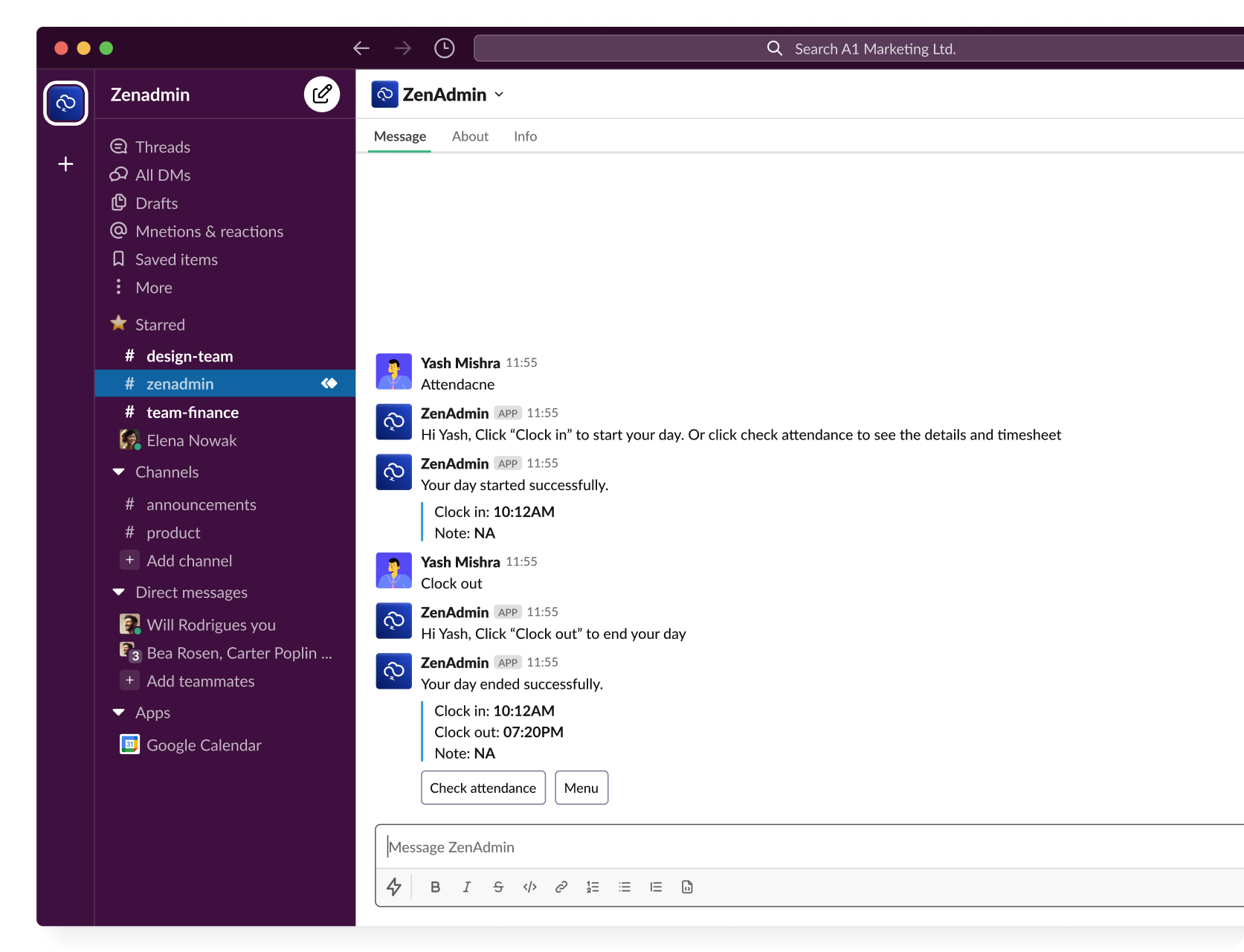The image size is (1244, 952).
Task: Switch to the Message tab
Action: tap(400, 136)
